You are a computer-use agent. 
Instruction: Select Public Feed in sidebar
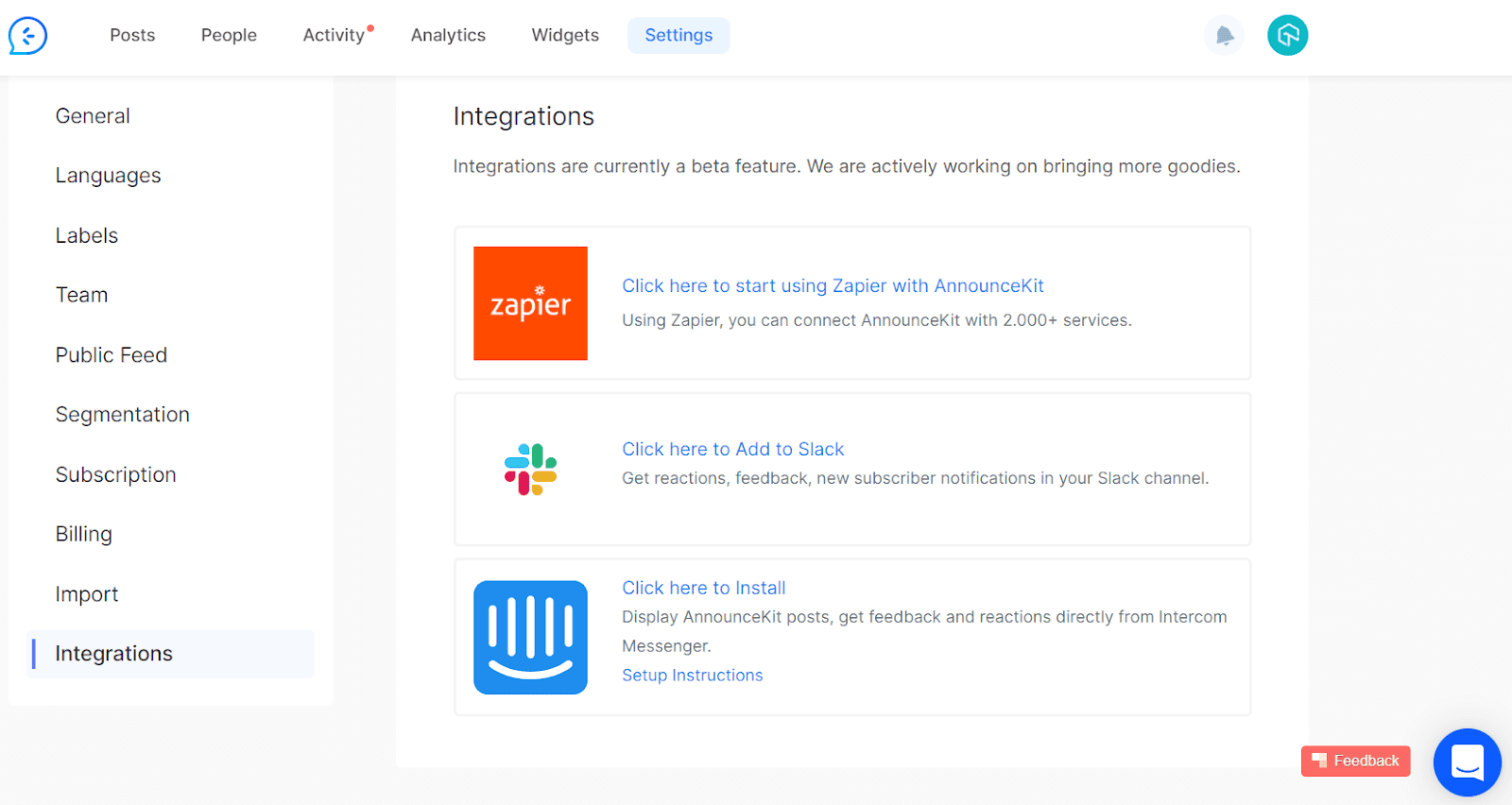(x=111, y=355)
